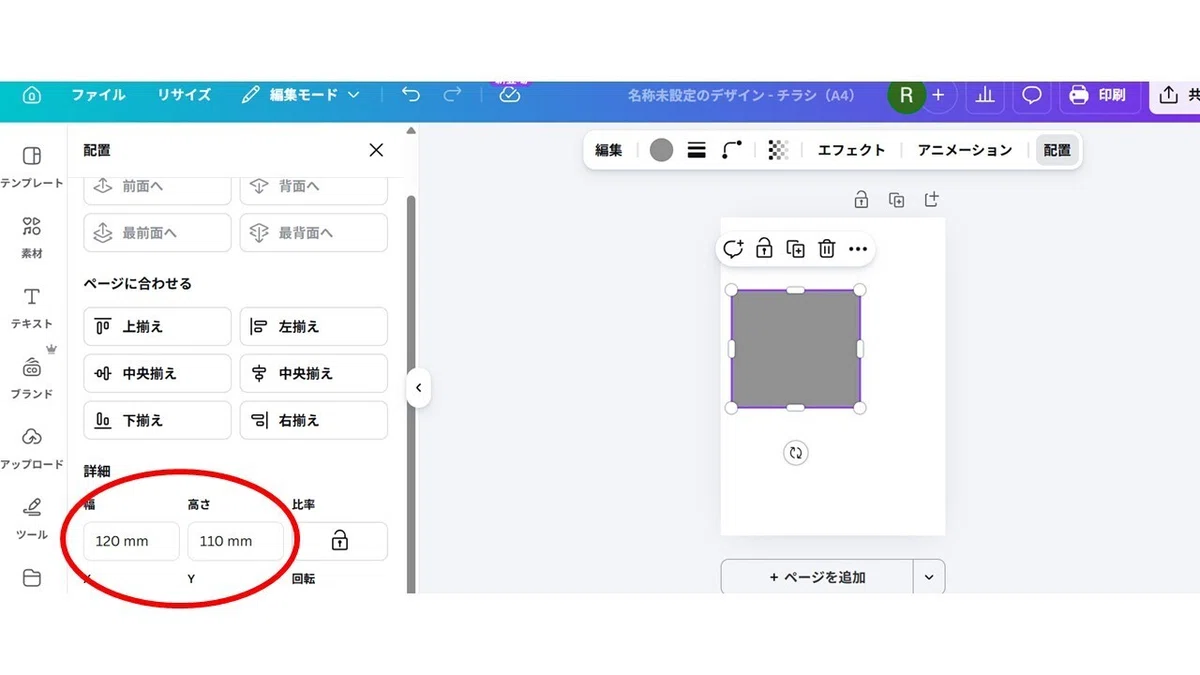Toggle the 比率 aspect ratio lock
Viewport: 1200px width, 675px height.
pos(339,541)
